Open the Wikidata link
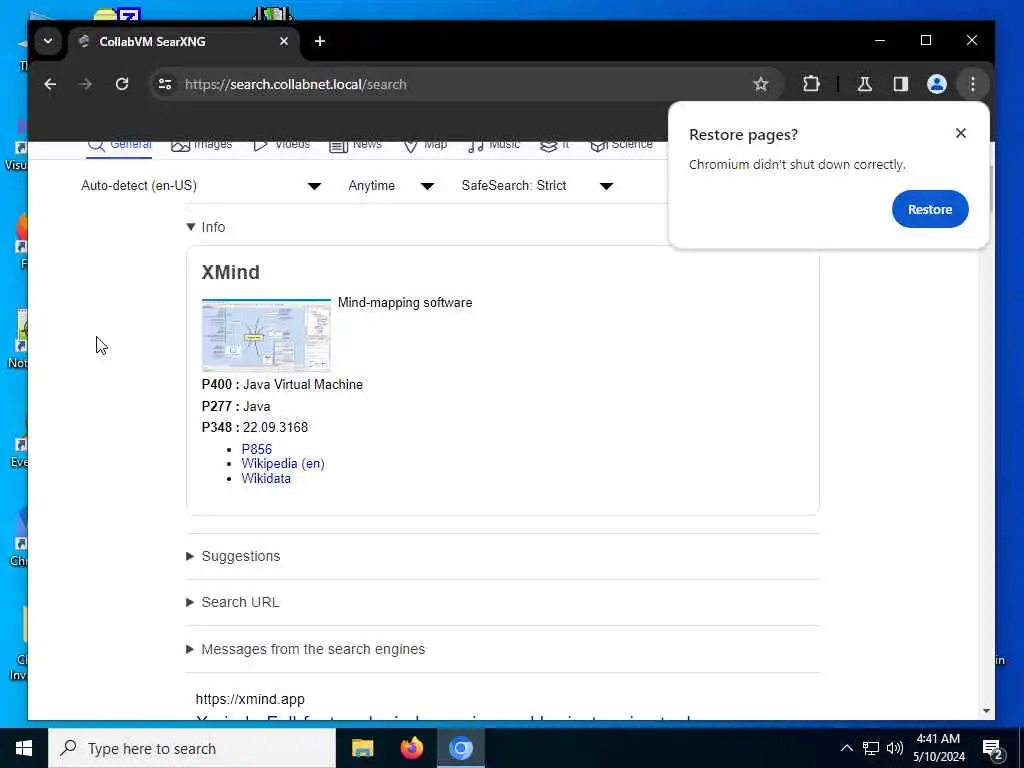This screenshot has width=1024, height=768. tap(266, 479)
